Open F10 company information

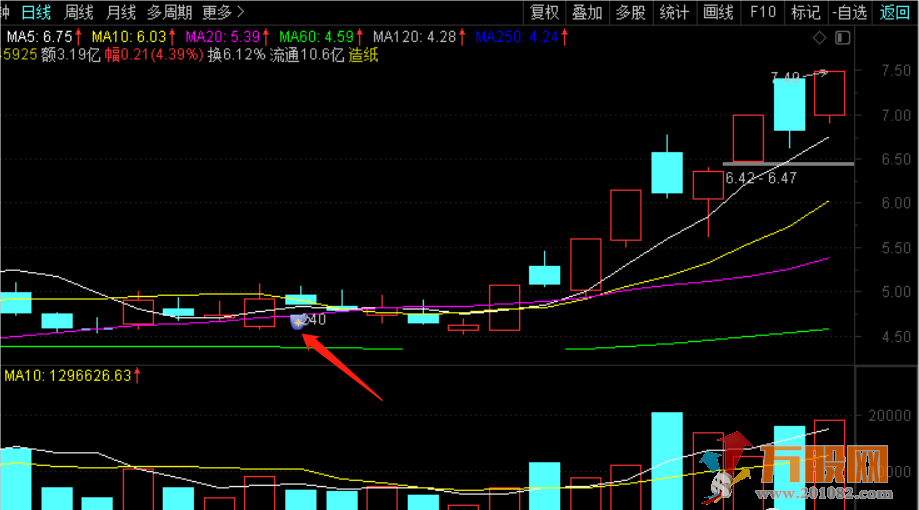tap(763, 12)
